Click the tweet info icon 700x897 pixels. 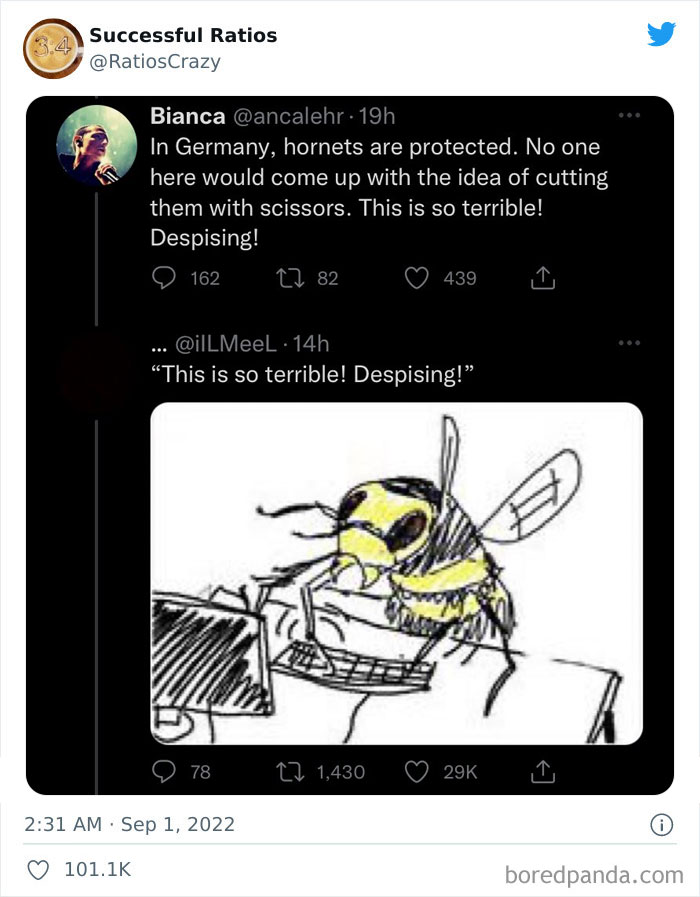coord(661,825)
